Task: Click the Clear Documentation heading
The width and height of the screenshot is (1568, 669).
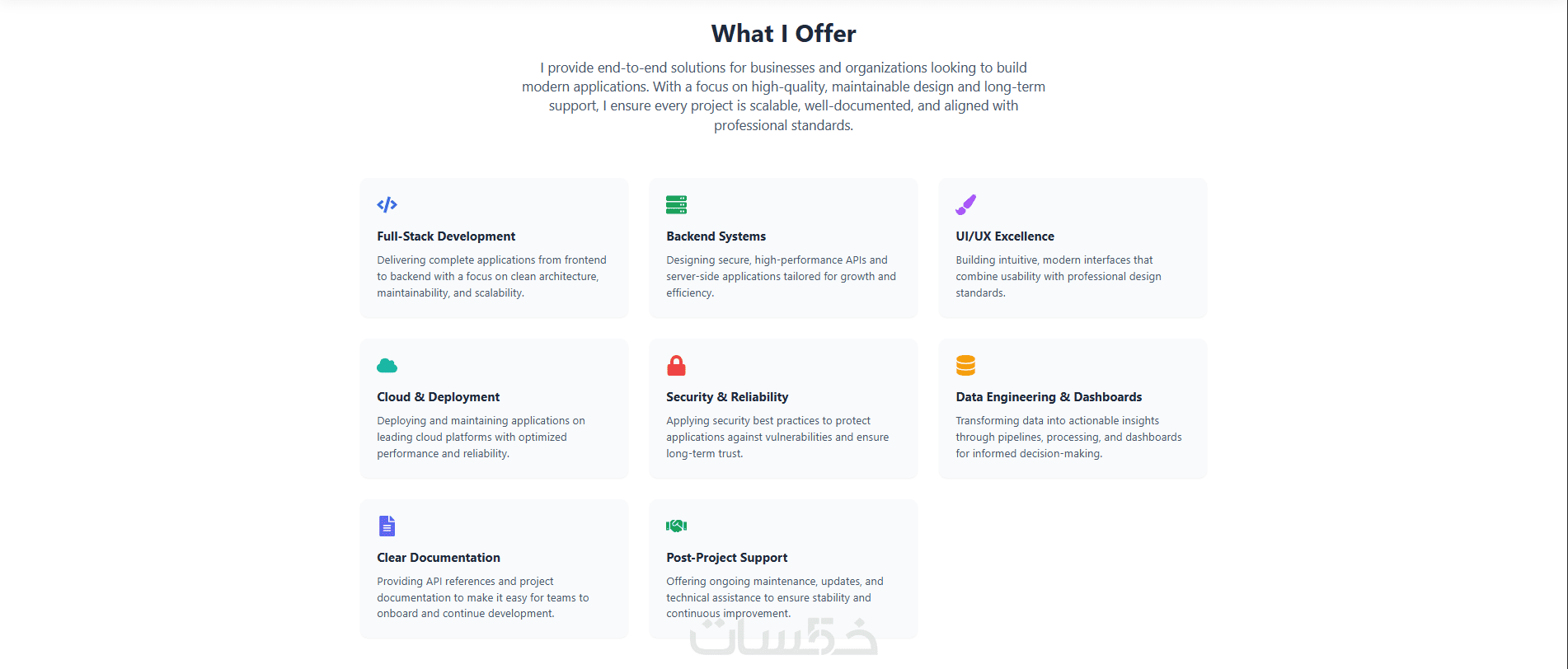Action: tap(438, 558)
